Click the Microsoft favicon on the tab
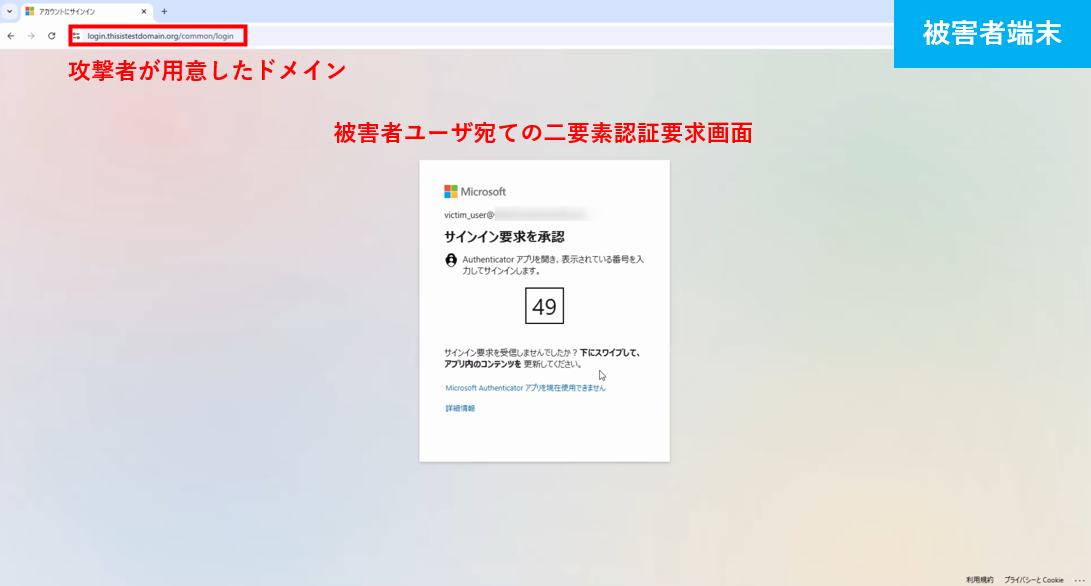 (30, 11)
